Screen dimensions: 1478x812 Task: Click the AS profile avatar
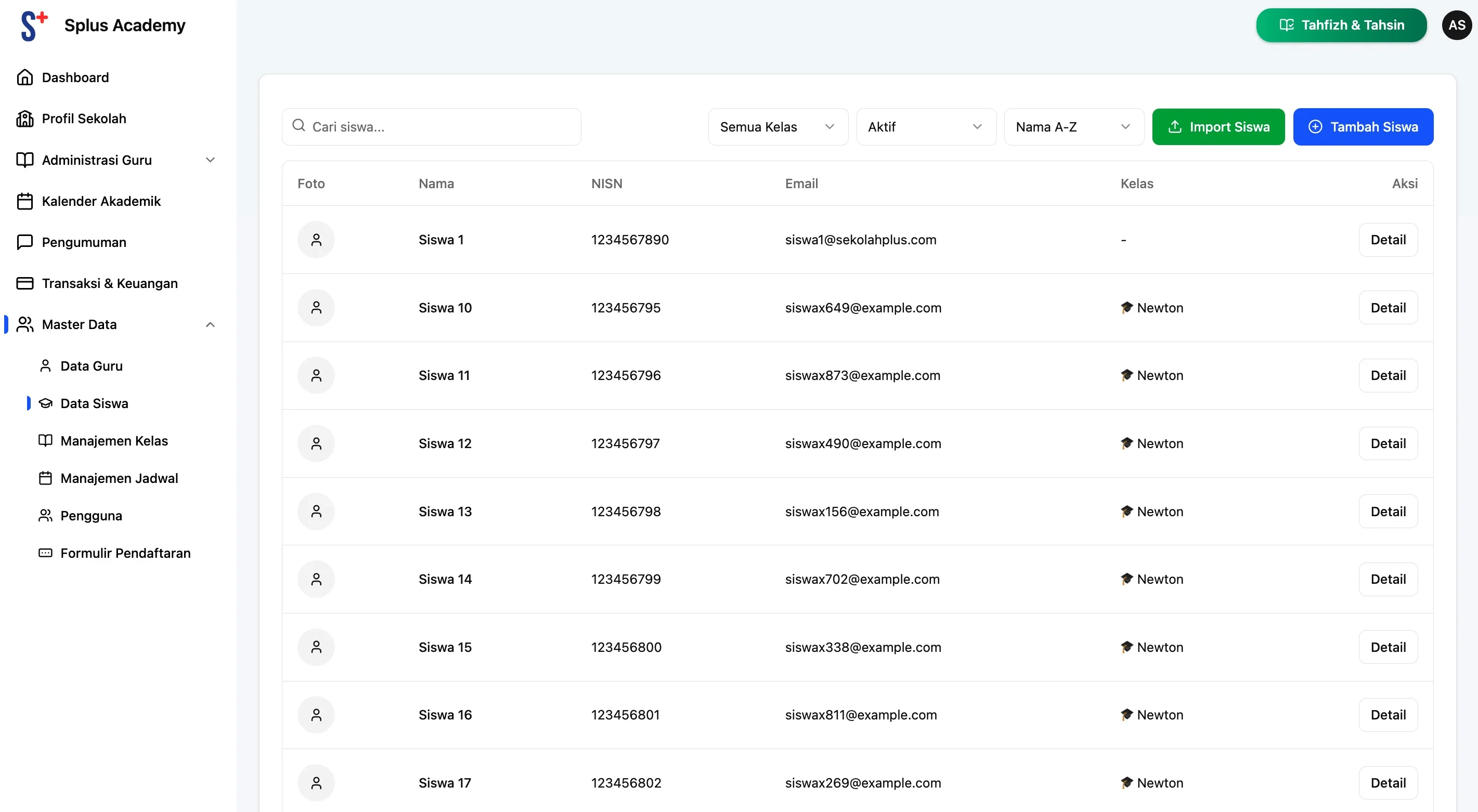click(1456, 24)
